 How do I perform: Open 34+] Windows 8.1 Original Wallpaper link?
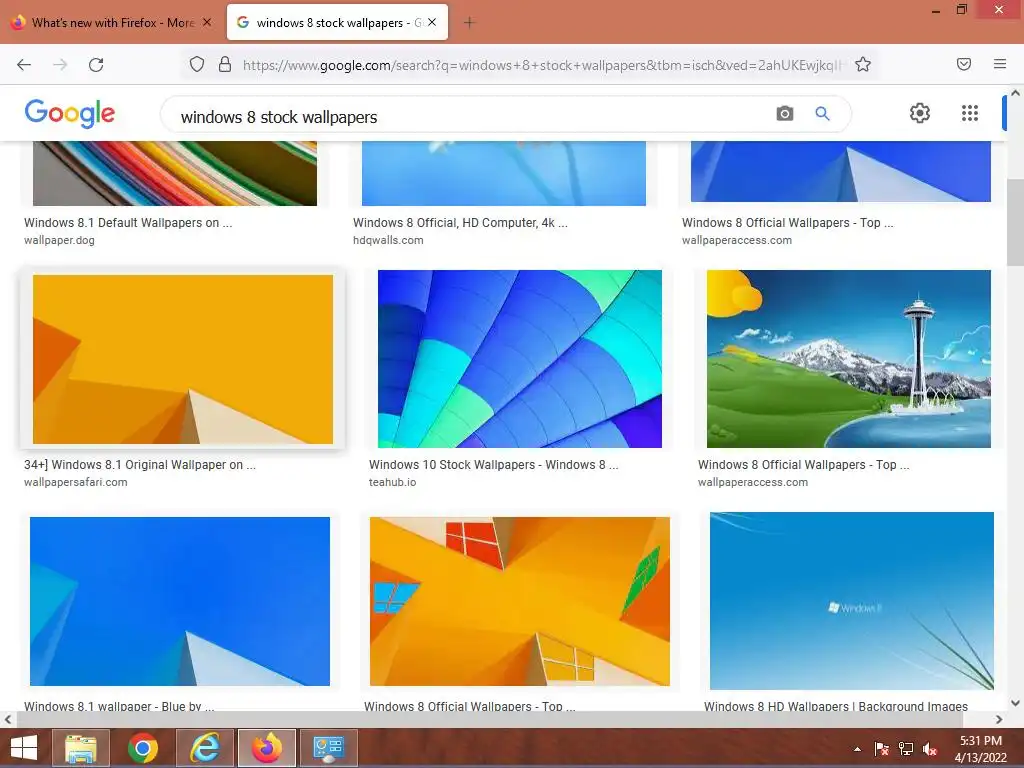(x=140, y=465)
